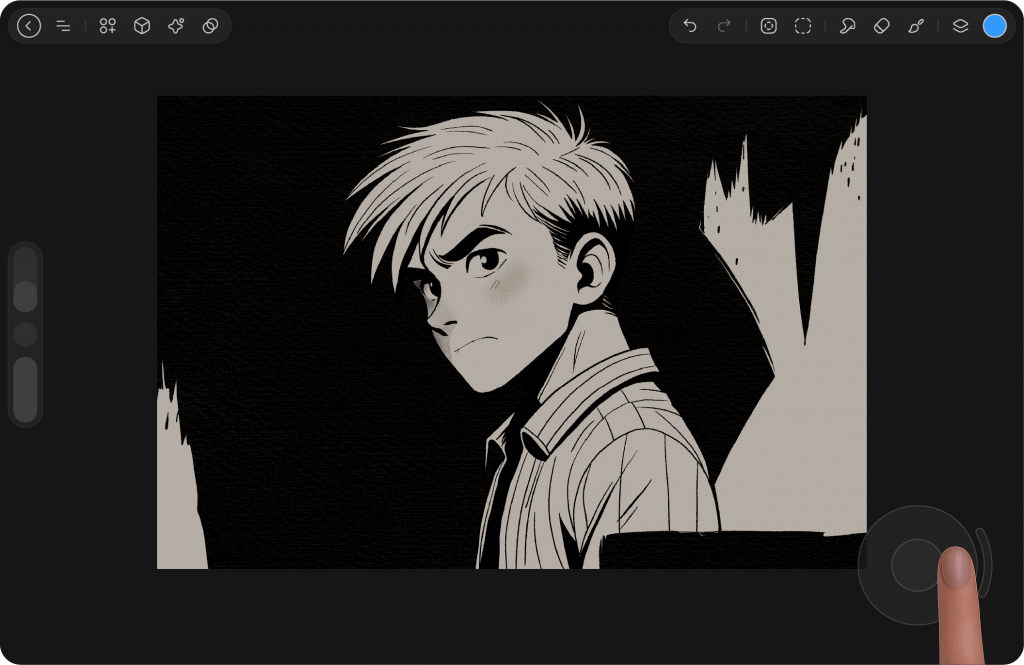The width and height of the screenshot is (1024, 665).
Task: Open the 3D cube icon
Action: [x=142, y=26]
